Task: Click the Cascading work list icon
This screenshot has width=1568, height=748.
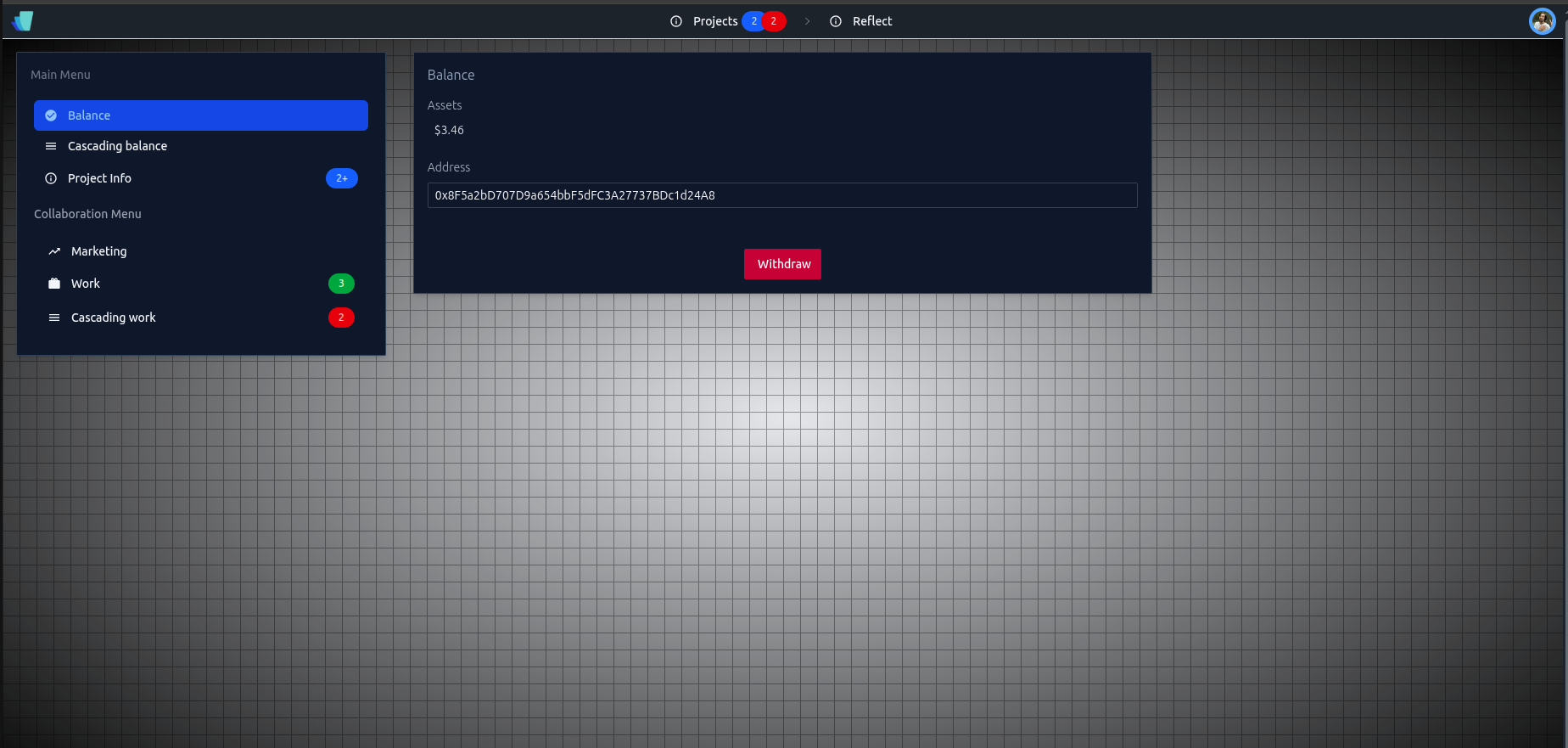Action: 54,318
